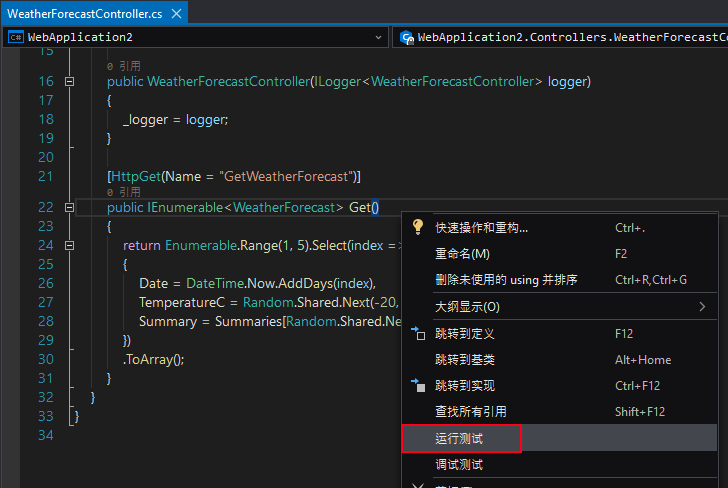Image resolution: width=728 pixels, height=488 pixels.
Task: Choose 重命名(M) from context menu
Action: click(x=559, y=254)
